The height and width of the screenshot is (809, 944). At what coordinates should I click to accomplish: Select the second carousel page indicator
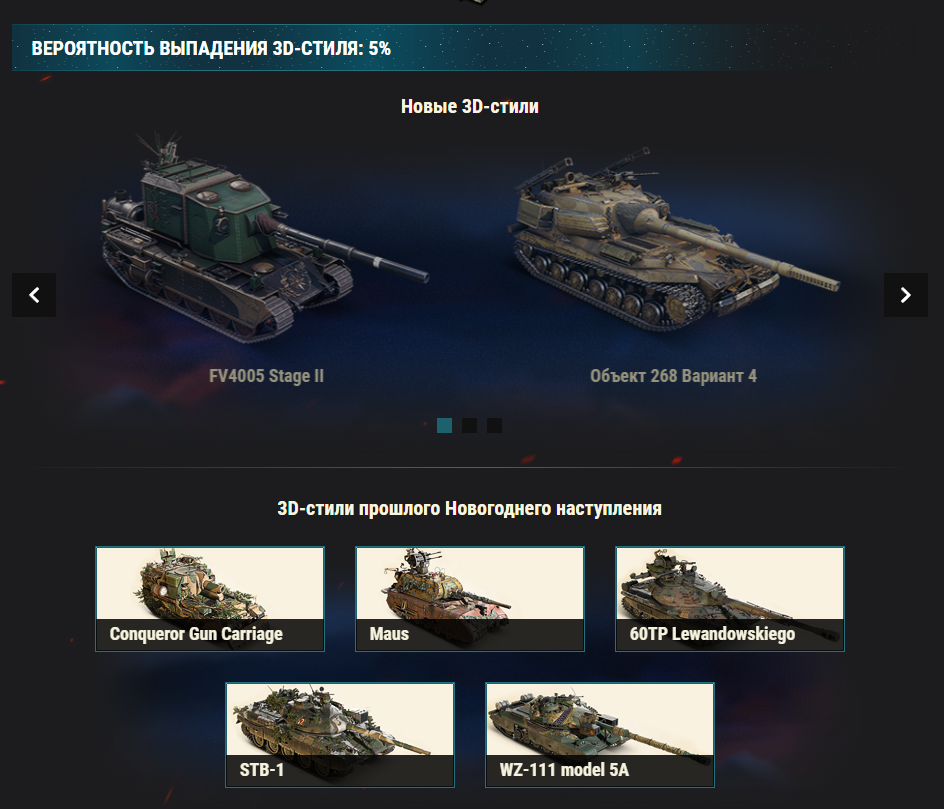pos(470,426)
